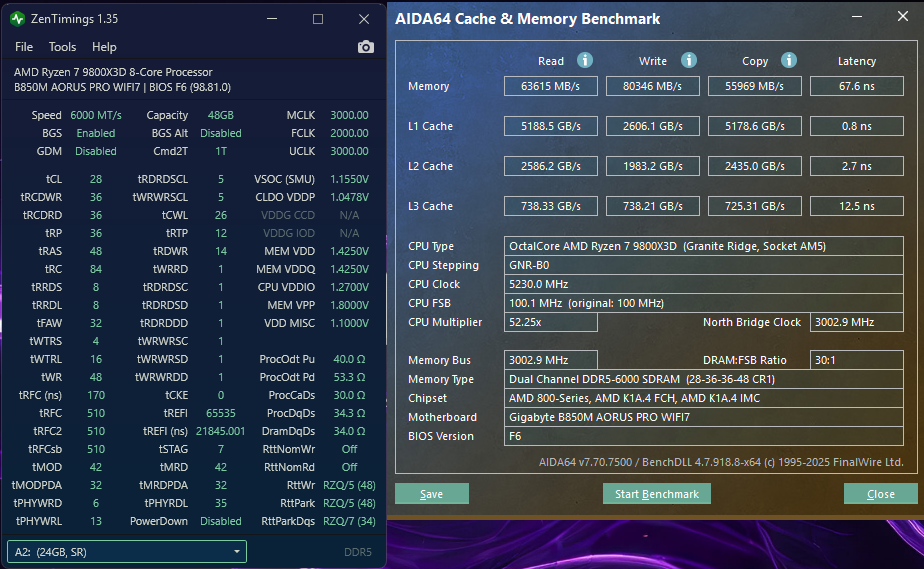Click the Save button in AIDA64

coord(431,494)
